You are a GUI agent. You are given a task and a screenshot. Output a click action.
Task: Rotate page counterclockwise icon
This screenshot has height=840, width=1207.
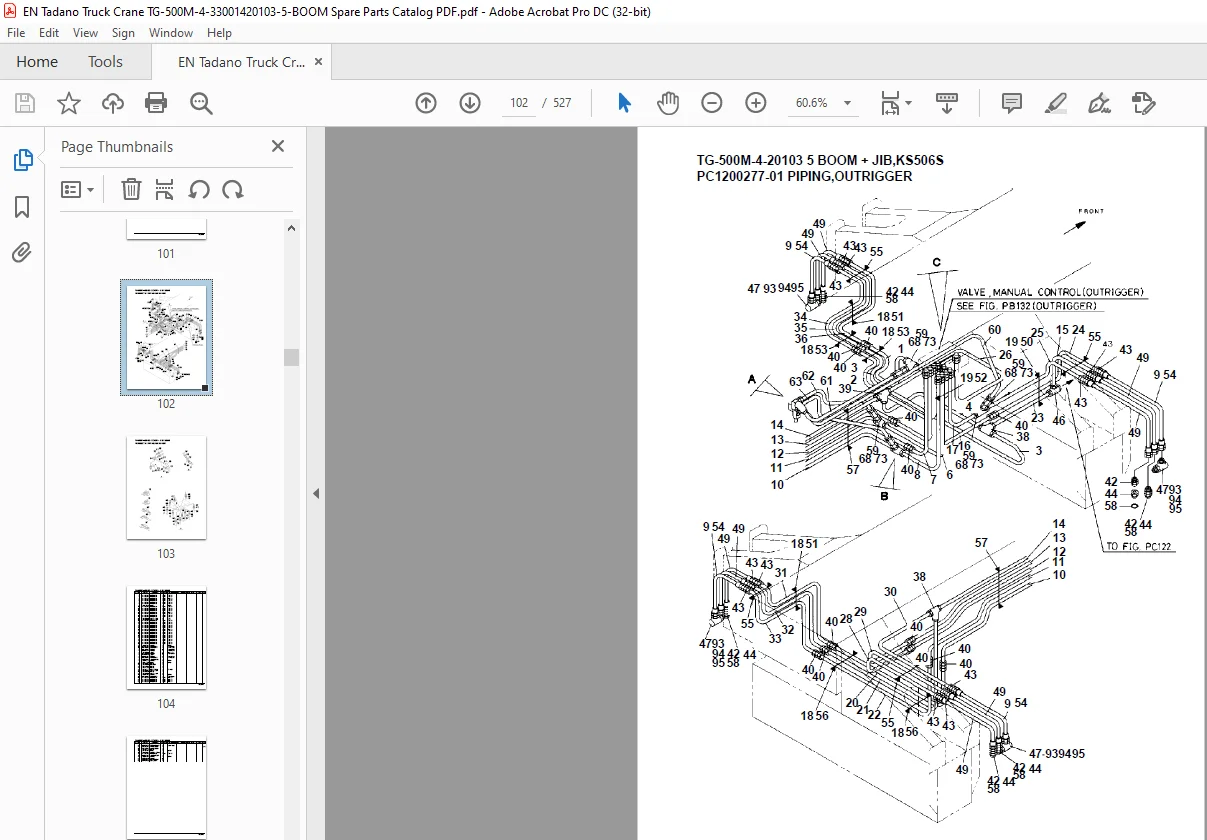coord(199,189)
